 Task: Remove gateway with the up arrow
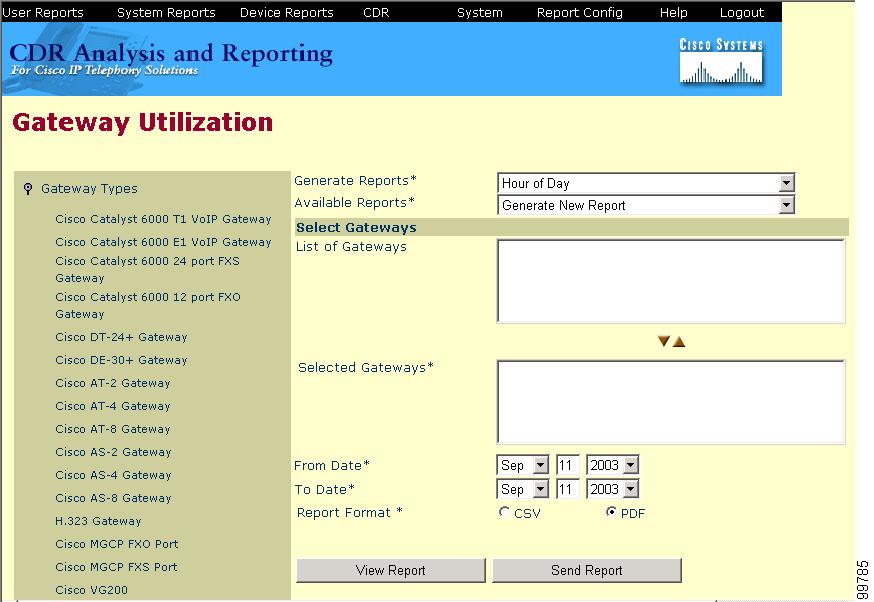point(679,341)
